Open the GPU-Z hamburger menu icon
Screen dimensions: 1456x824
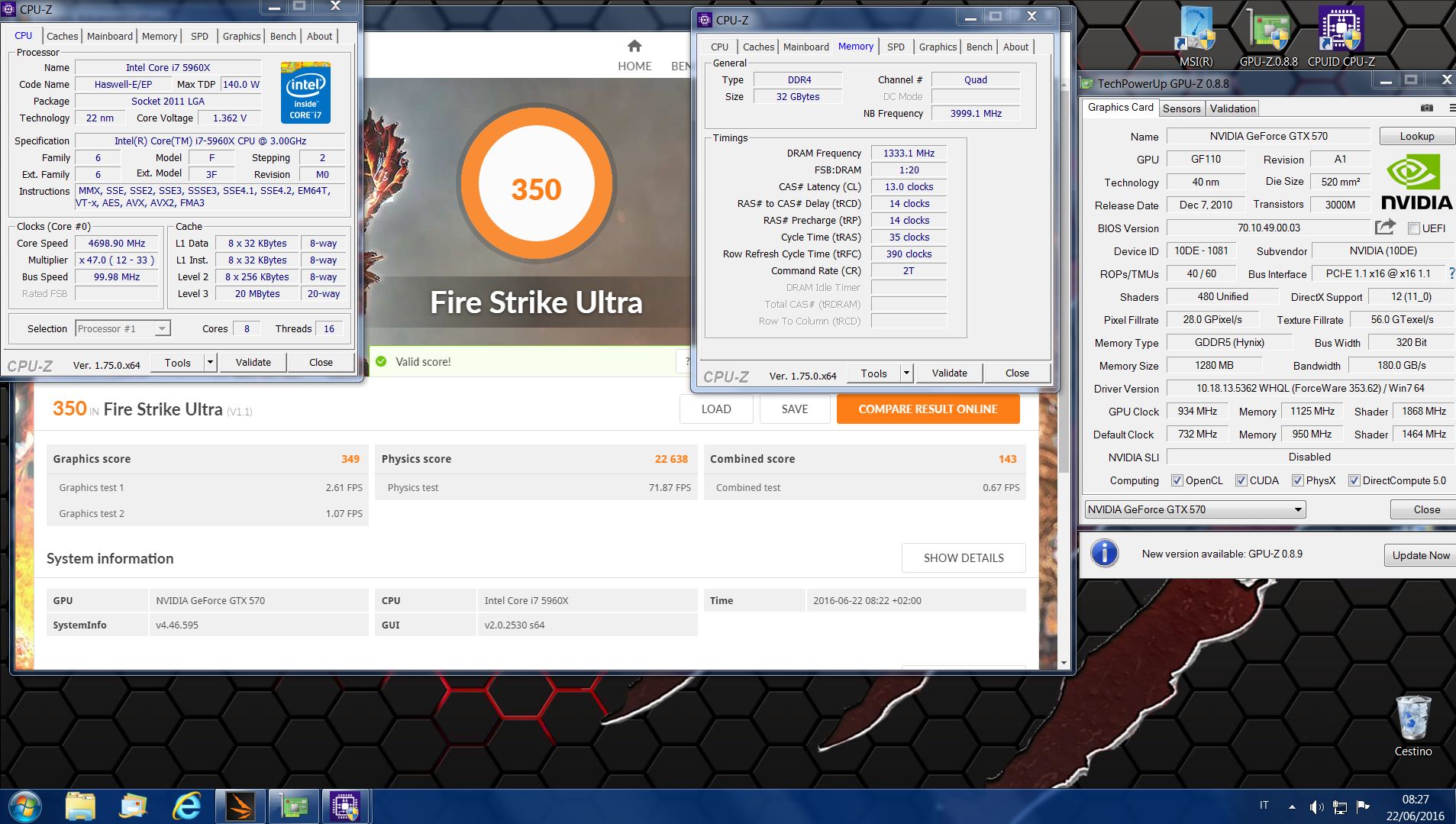coord(1451,108)
